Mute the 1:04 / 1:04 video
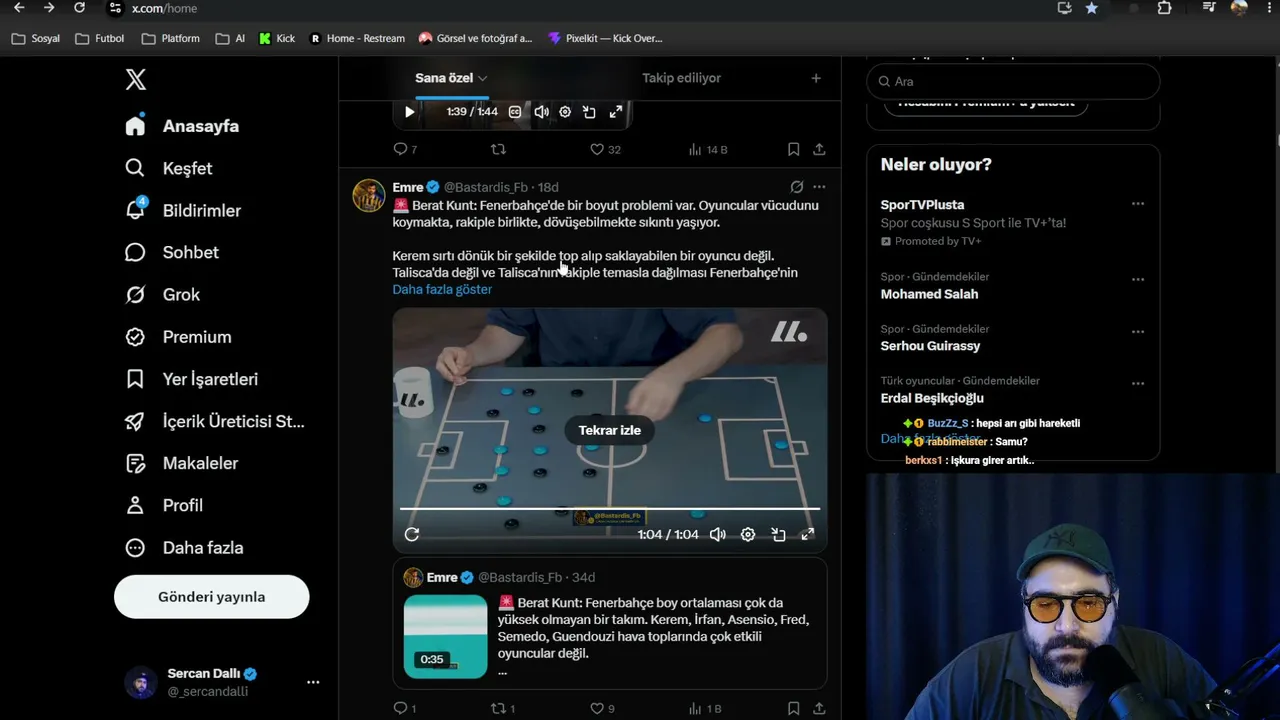 [718, 534]
